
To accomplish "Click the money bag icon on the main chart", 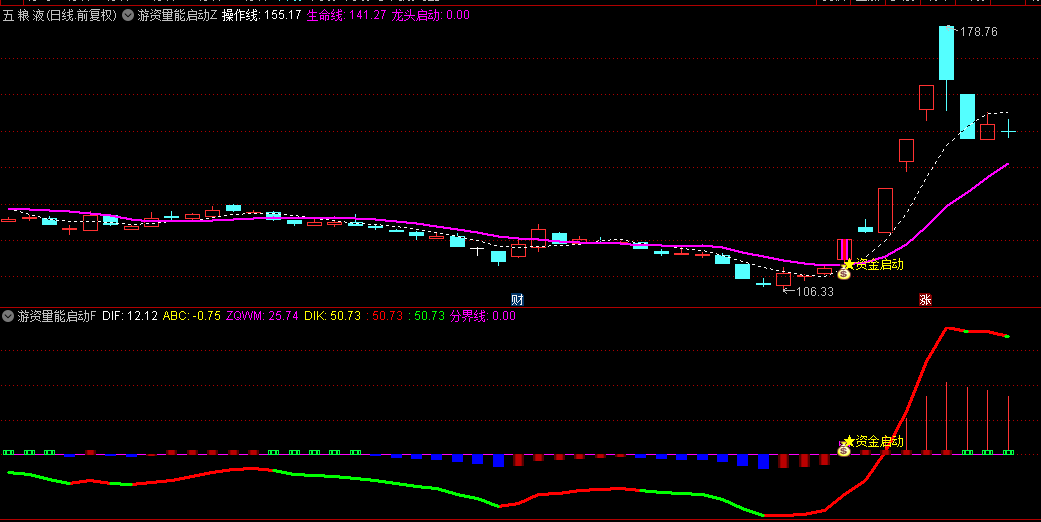I will click(x=844, y=274).
